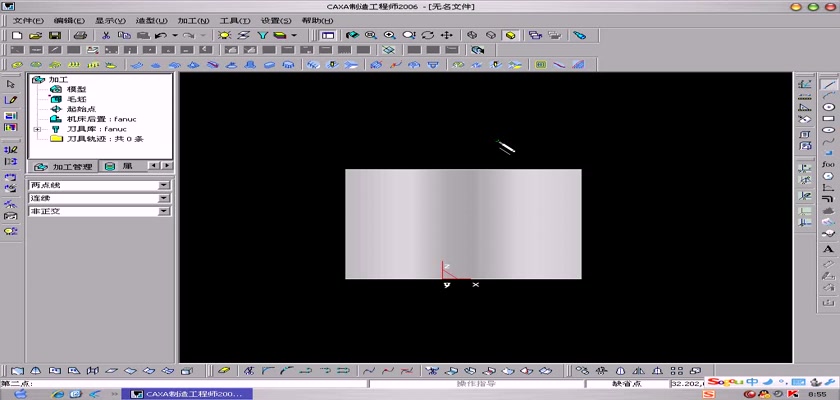Open the layer color dropdown arrow
This screenshot has width=840, height=400.
coord(294,35)
